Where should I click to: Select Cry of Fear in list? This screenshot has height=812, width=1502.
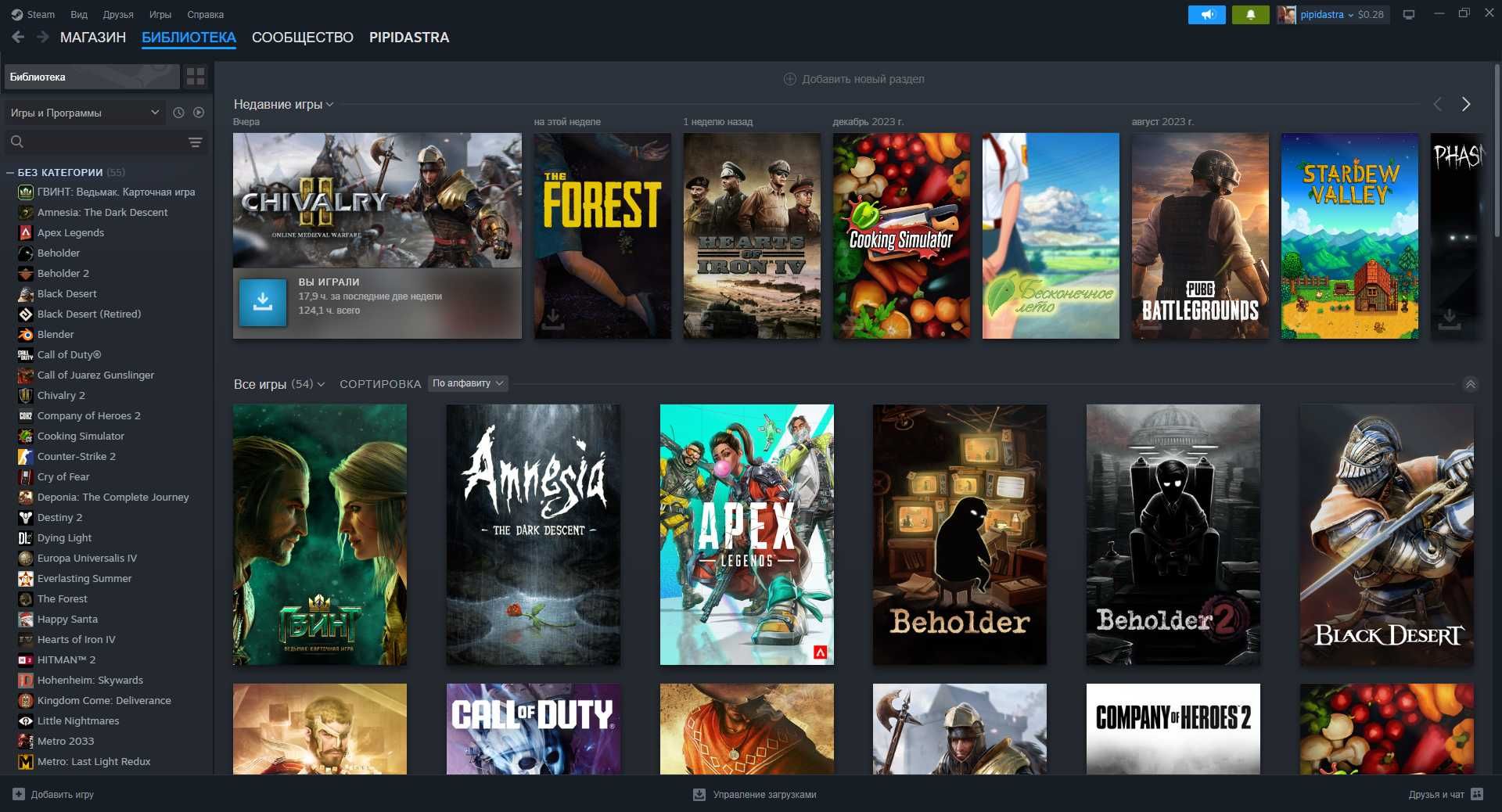(x=63, y=476)
